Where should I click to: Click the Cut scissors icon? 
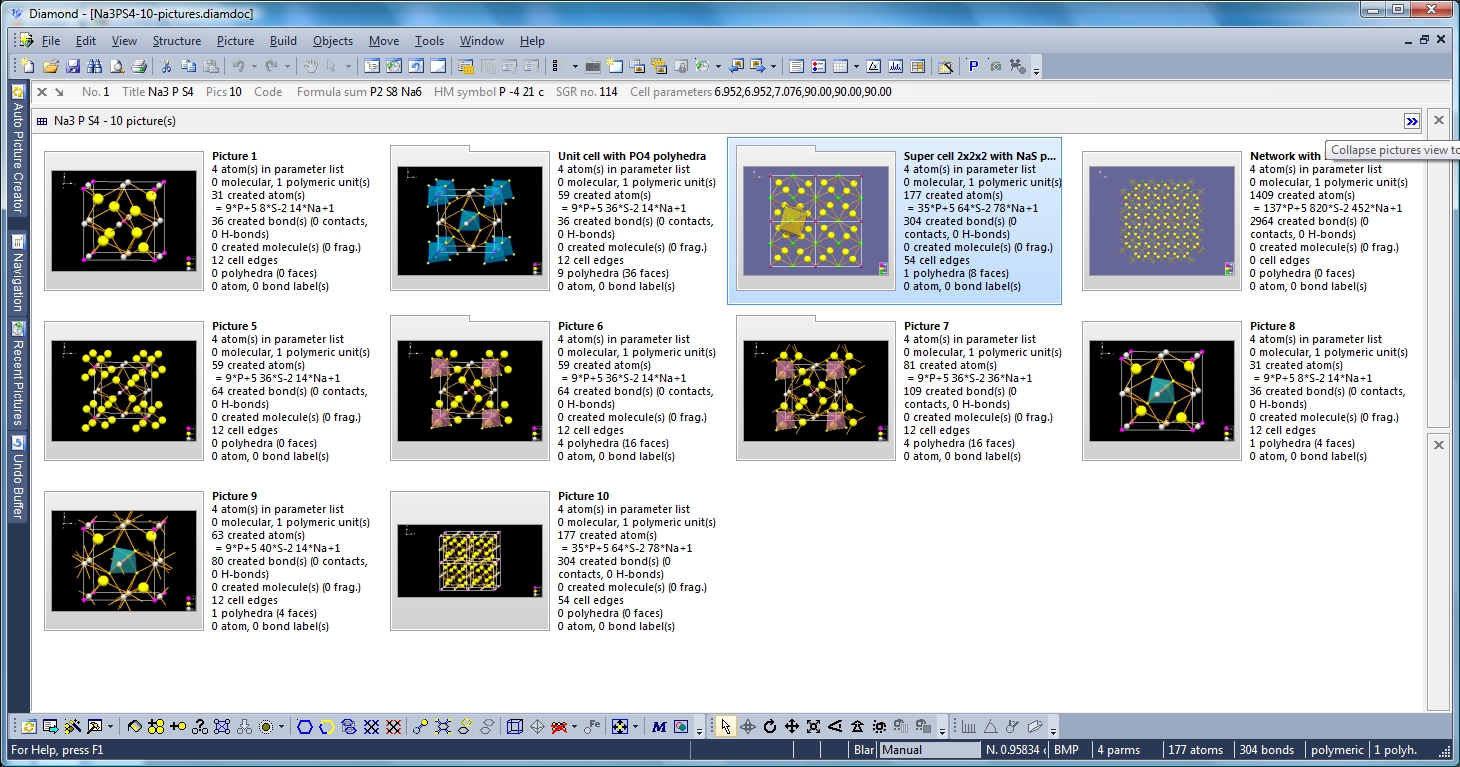166,66
